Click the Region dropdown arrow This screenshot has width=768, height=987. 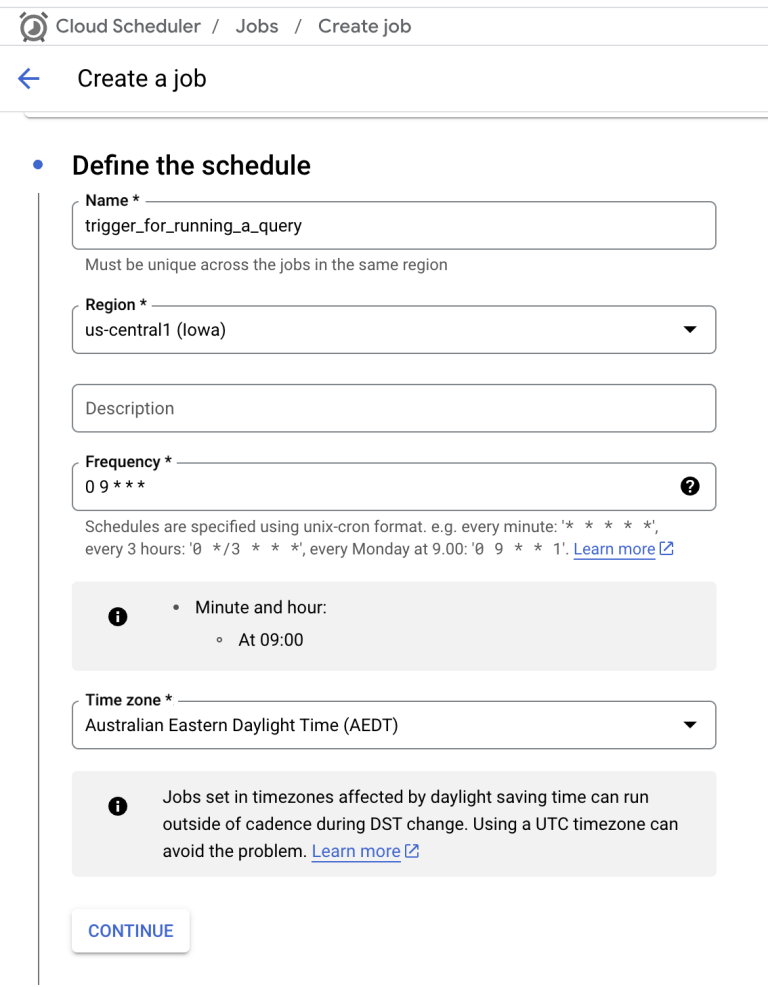[692, 328]
